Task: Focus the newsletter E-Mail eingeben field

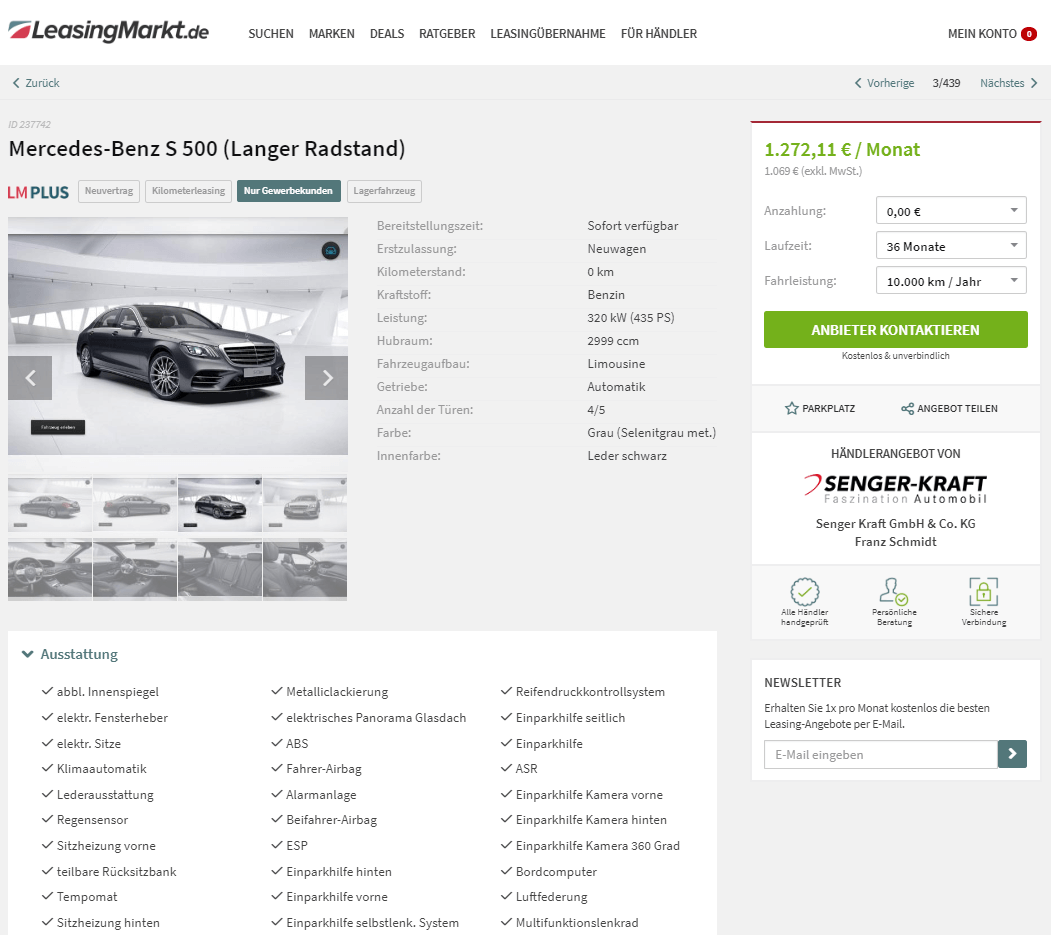Action: pos(881,755)
